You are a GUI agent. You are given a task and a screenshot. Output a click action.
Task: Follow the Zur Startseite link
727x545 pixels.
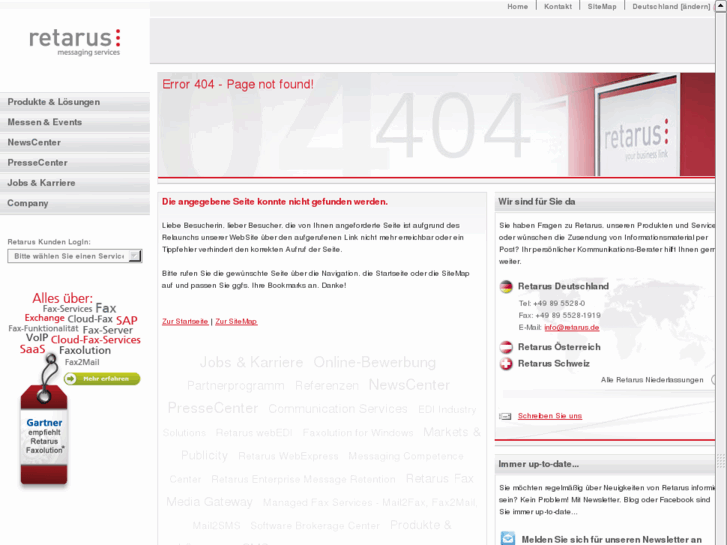[185, 321]
